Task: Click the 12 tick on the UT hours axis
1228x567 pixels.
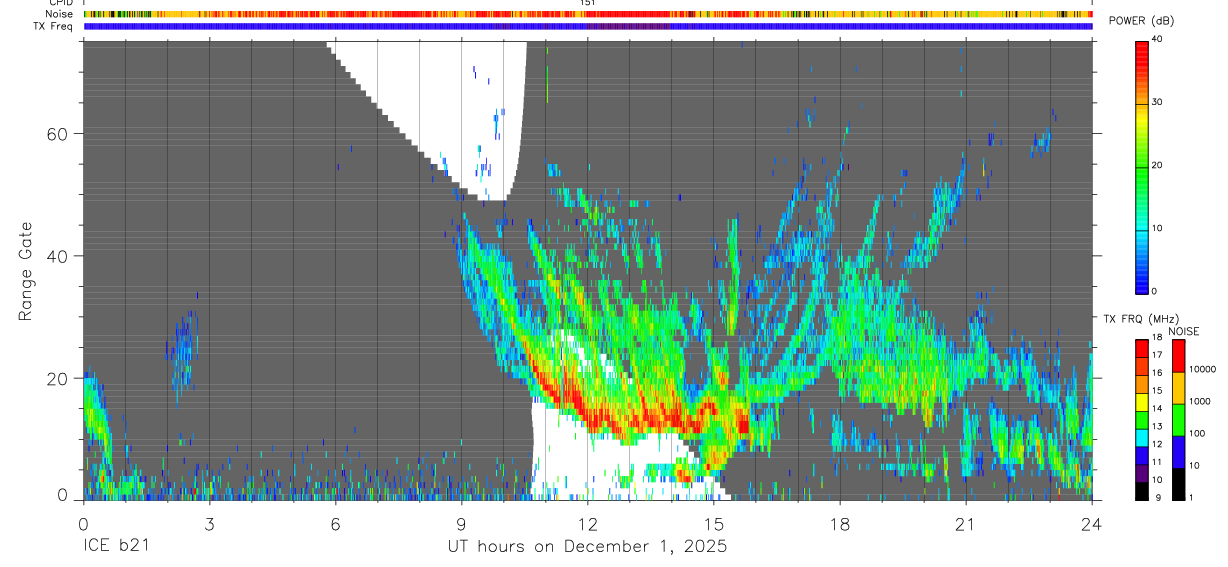Action: point(587,523)
